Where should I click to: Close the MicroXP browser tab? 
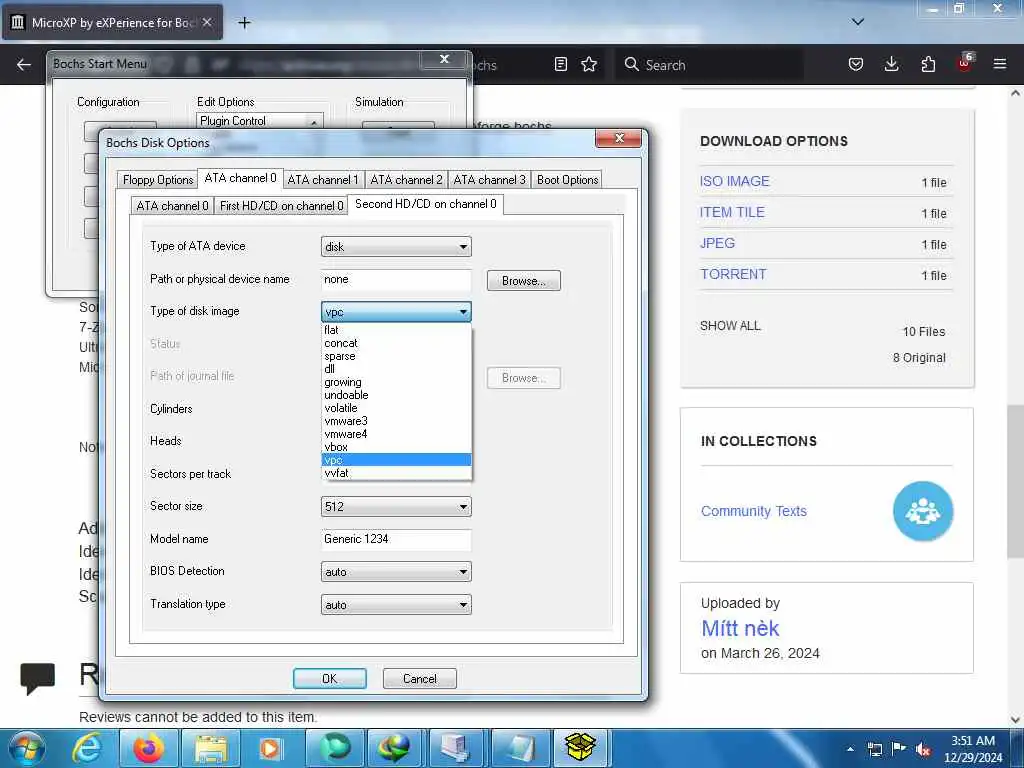(x=207, y=22)
